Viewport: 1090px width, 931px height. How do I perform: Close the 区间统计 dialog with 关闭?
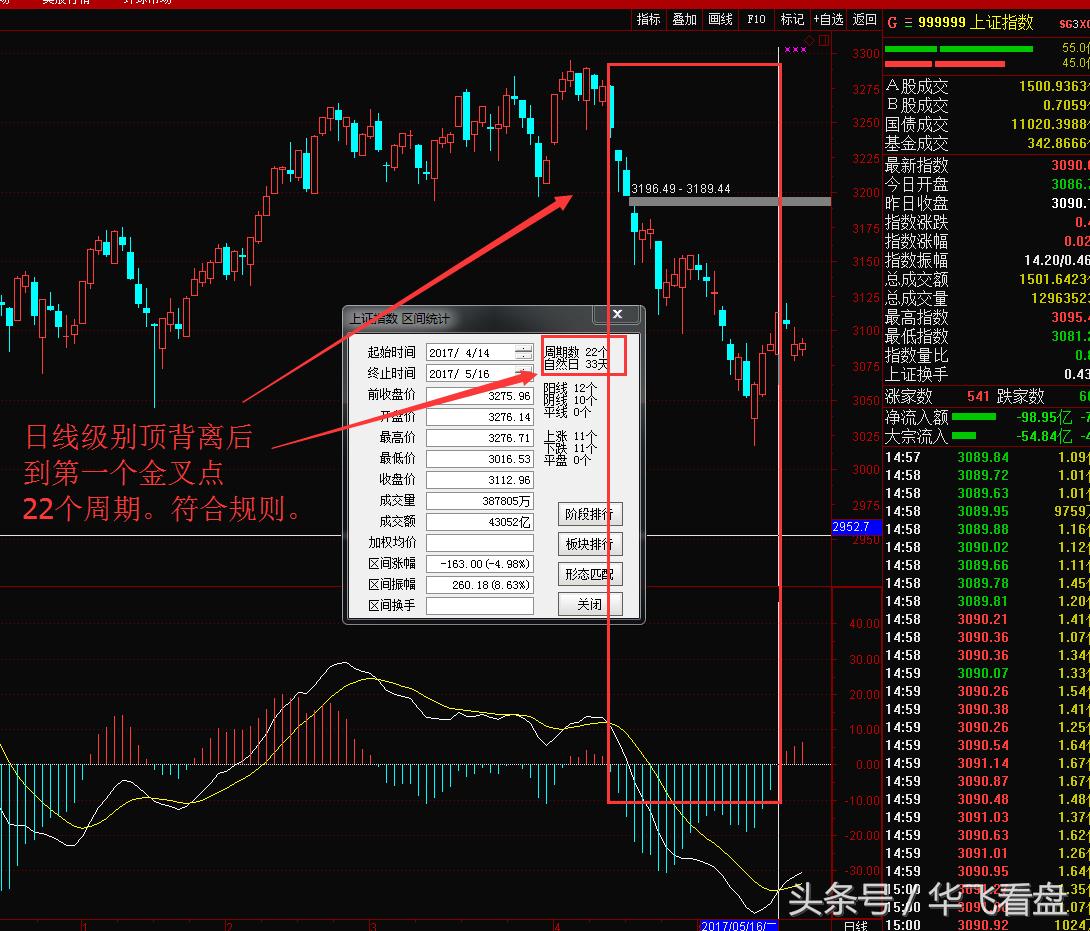[x=589, y=603]
